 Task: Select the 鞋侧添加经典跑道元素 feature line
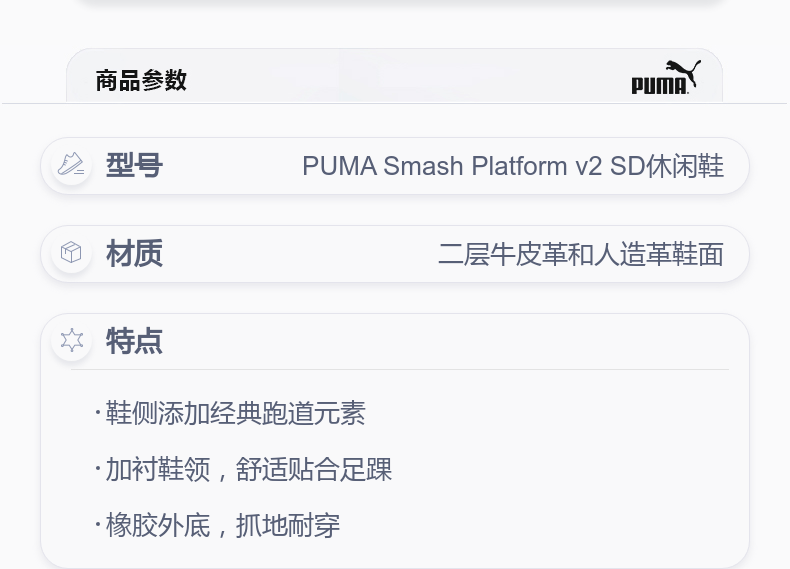[x=236, y=413]
